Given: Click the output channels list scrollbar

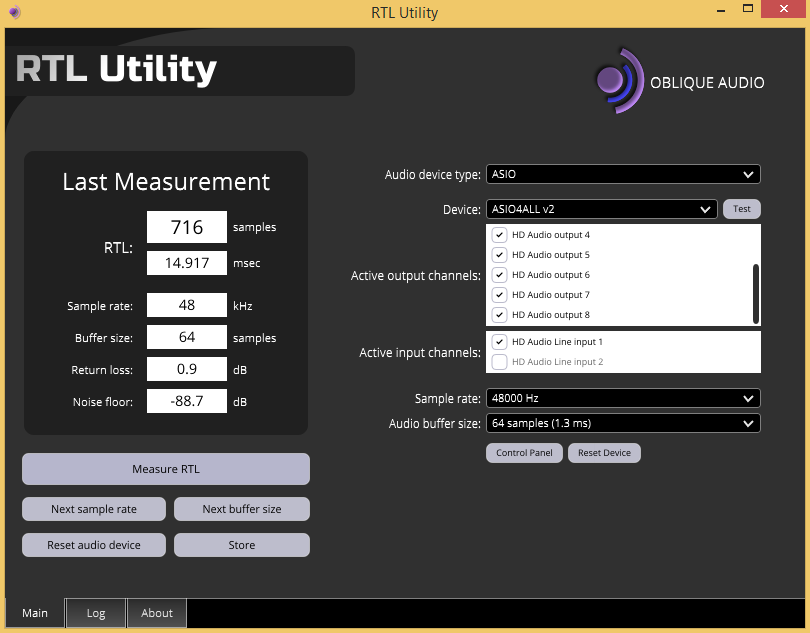Looking at the screenshot, I should (x=756, y=294).
